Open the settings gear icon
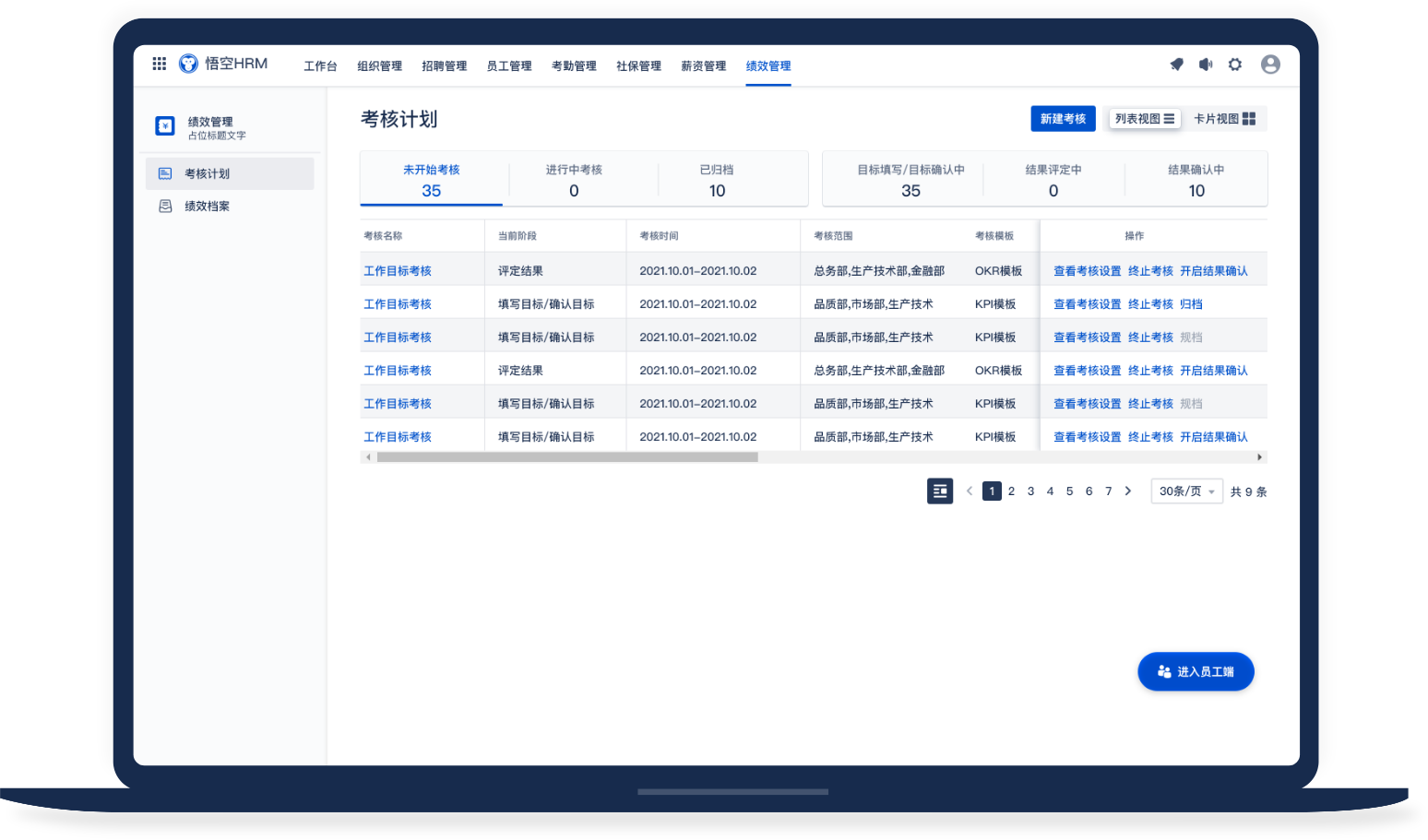The image size is (1428, 840). pyautogui.click(x=1235, y=65)
